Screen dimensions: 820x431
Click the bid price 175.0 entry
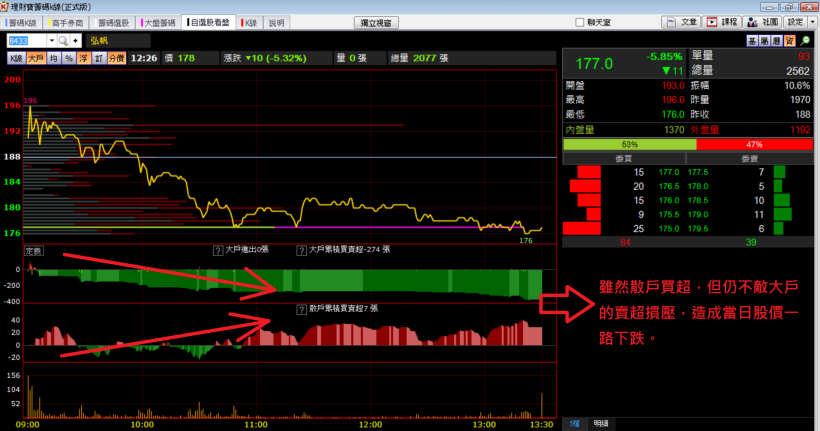pos(669,229)
